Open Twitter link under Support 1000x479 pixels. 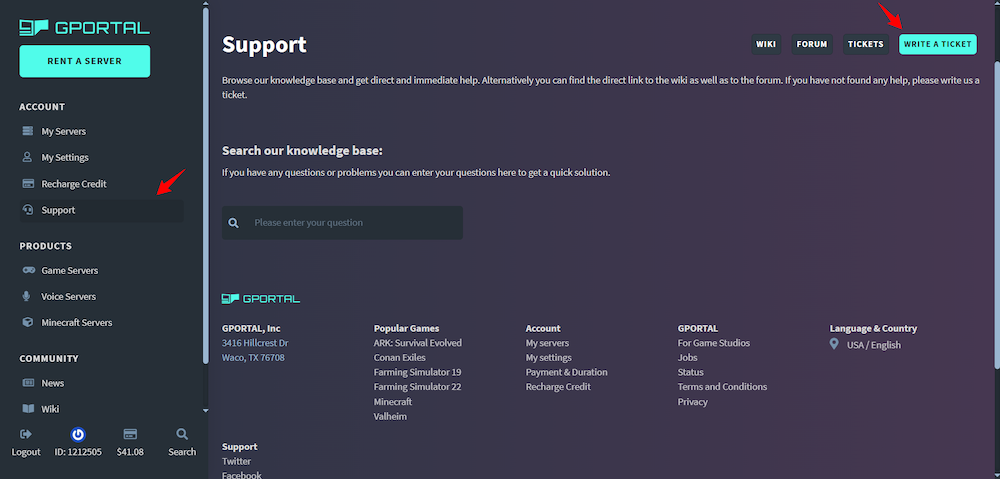[237, 461]
